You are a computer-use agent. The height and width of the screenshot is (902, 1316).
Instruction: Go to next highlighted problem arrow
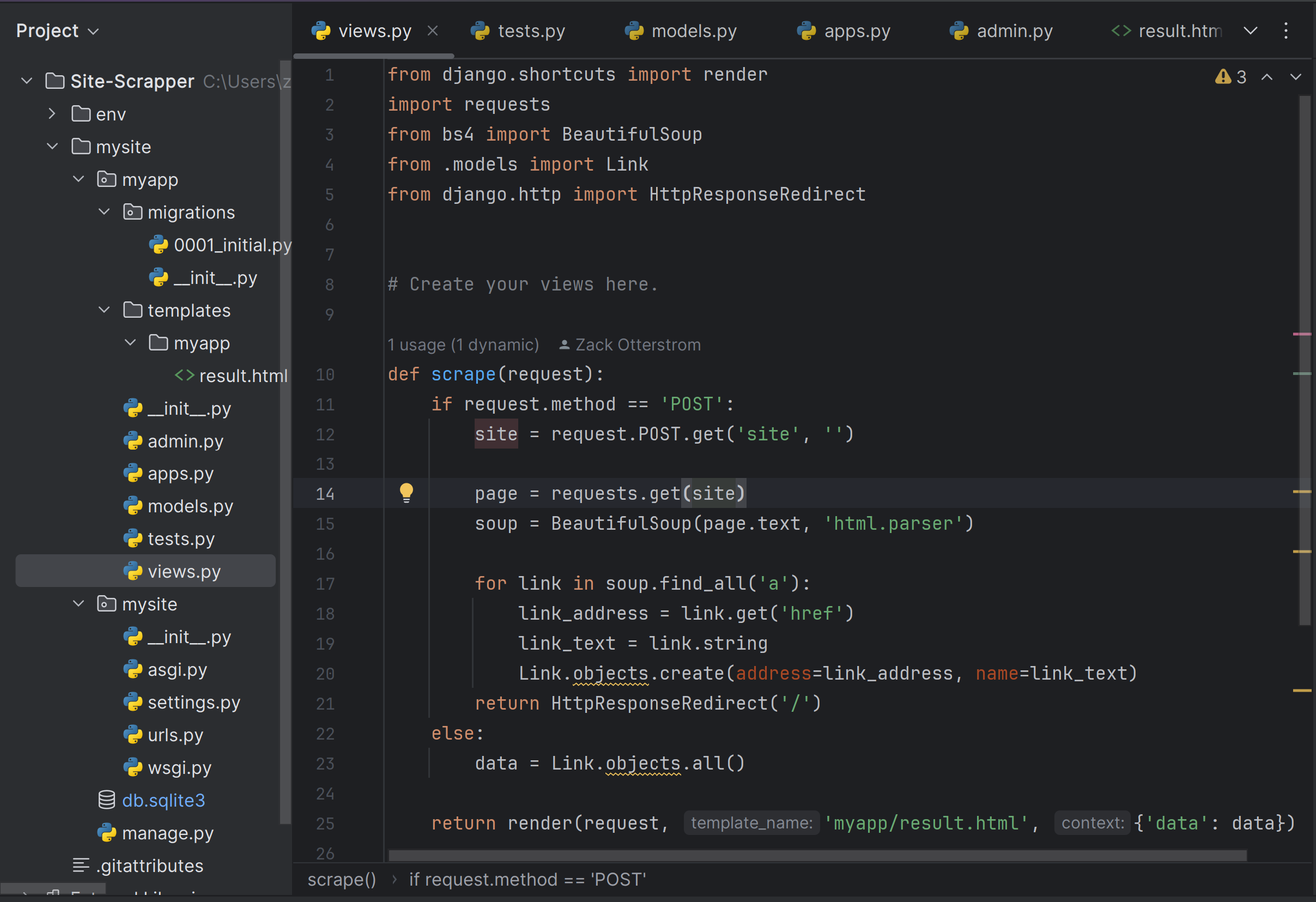(x=1296, y=77)
